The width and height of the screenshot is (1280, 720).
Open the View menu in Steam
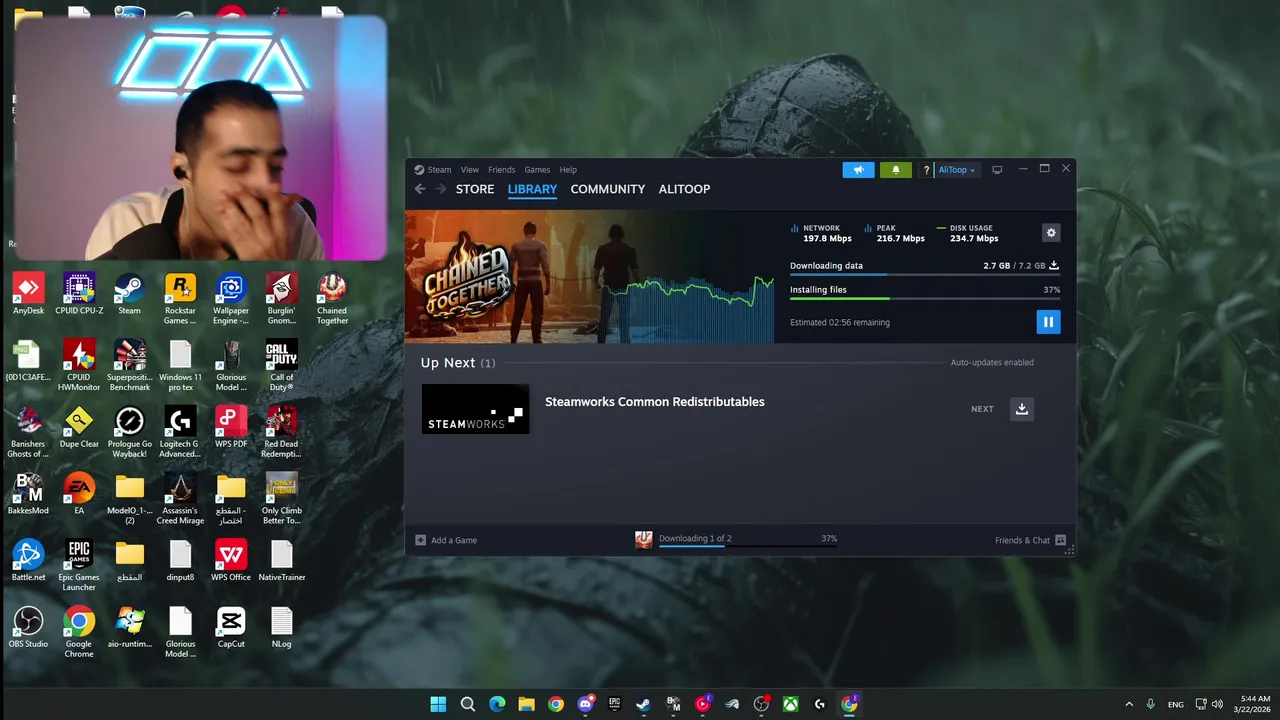pos(469,170)
